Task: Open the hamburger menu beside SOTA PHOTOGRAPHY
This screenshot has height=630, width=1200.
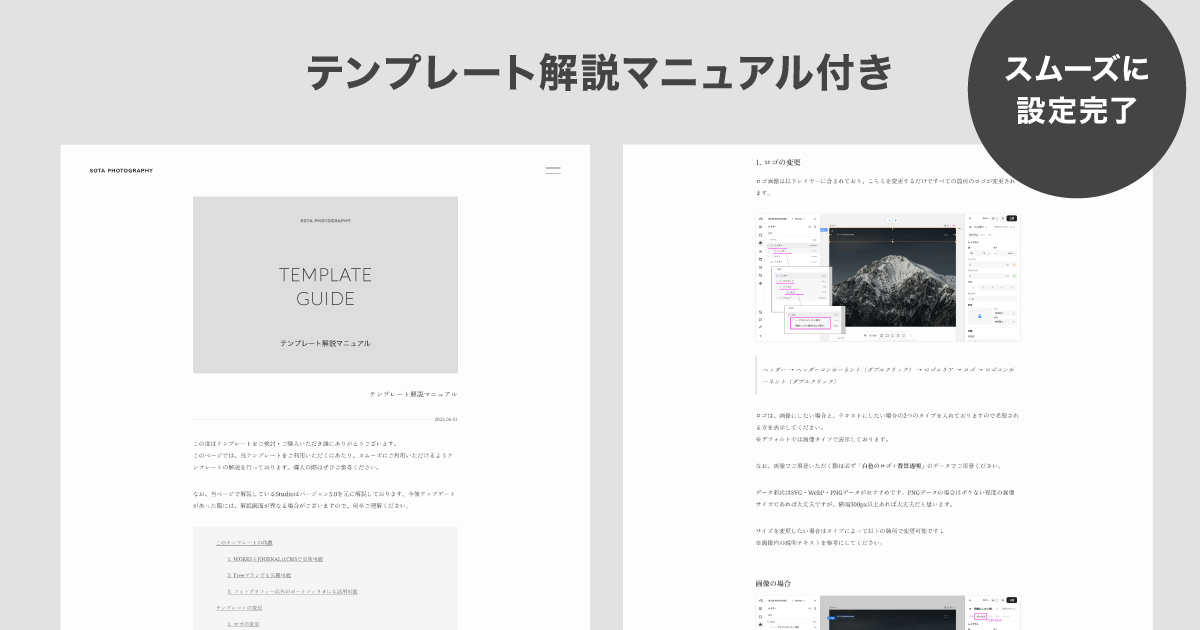Action: click(x=553, y=170)
